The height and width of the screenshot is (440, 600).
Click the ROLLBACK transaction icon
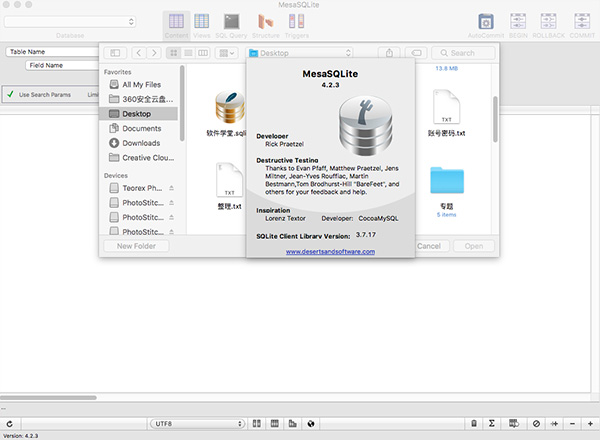548,26
